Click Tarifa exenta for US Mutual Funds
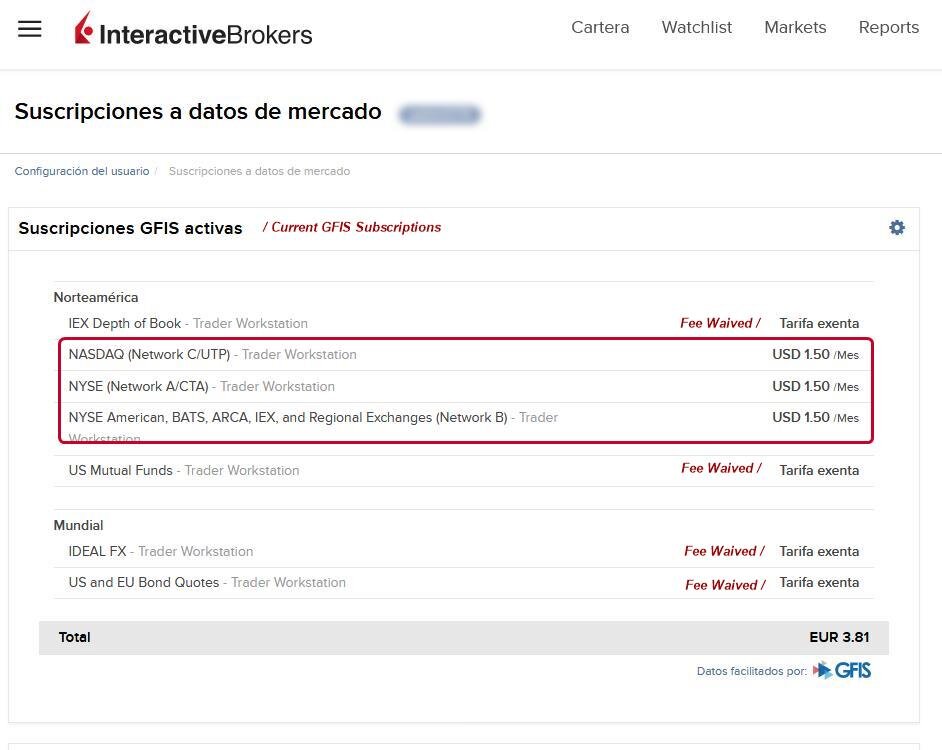This screenshot has width=942, height=750. (819, 471)
